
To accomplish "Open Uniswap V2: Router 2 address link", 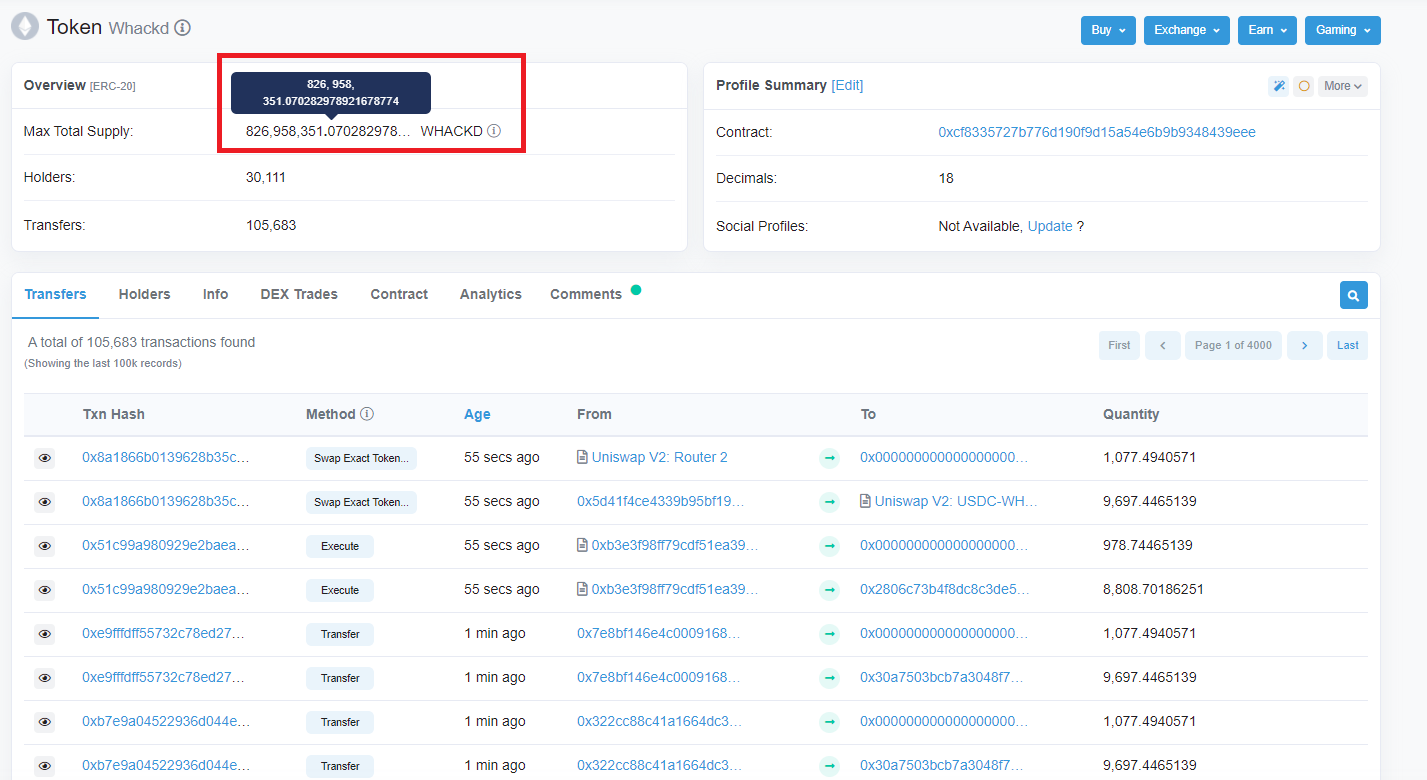I will tap(660, 457).
